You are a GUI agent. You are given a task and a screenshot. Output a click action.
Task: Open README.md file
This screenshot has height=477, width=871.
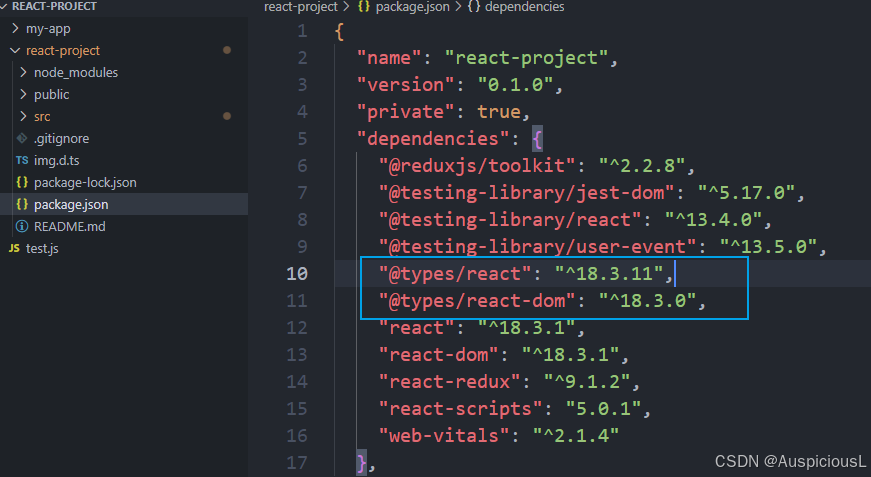click(69, 227)
